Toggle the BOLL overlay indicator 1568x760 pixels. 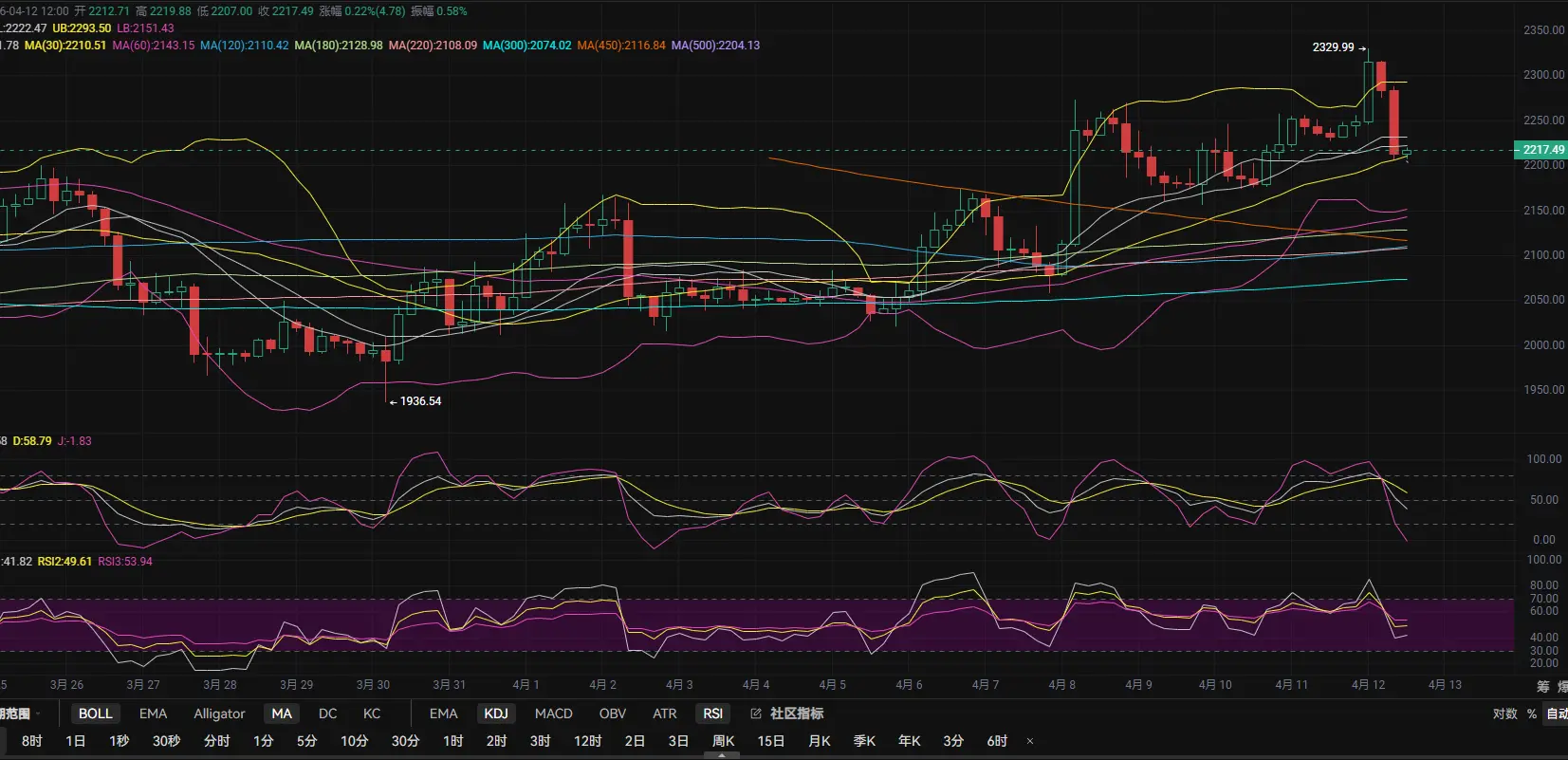[x=95, y=714]
